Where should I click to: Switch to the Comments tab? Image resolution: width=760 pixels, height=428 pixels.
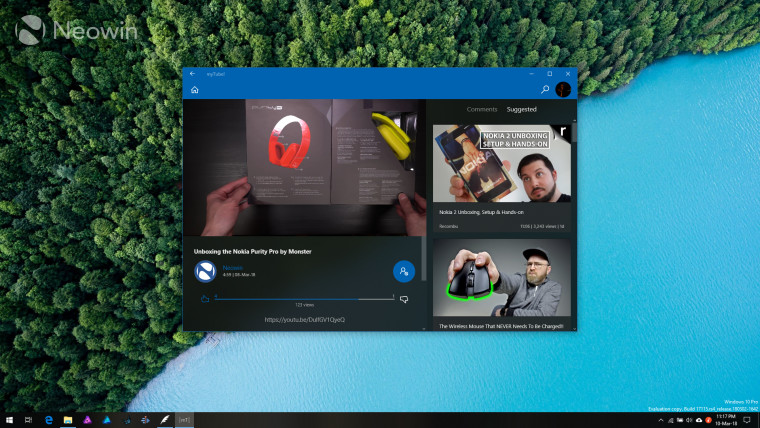[482, 110]
